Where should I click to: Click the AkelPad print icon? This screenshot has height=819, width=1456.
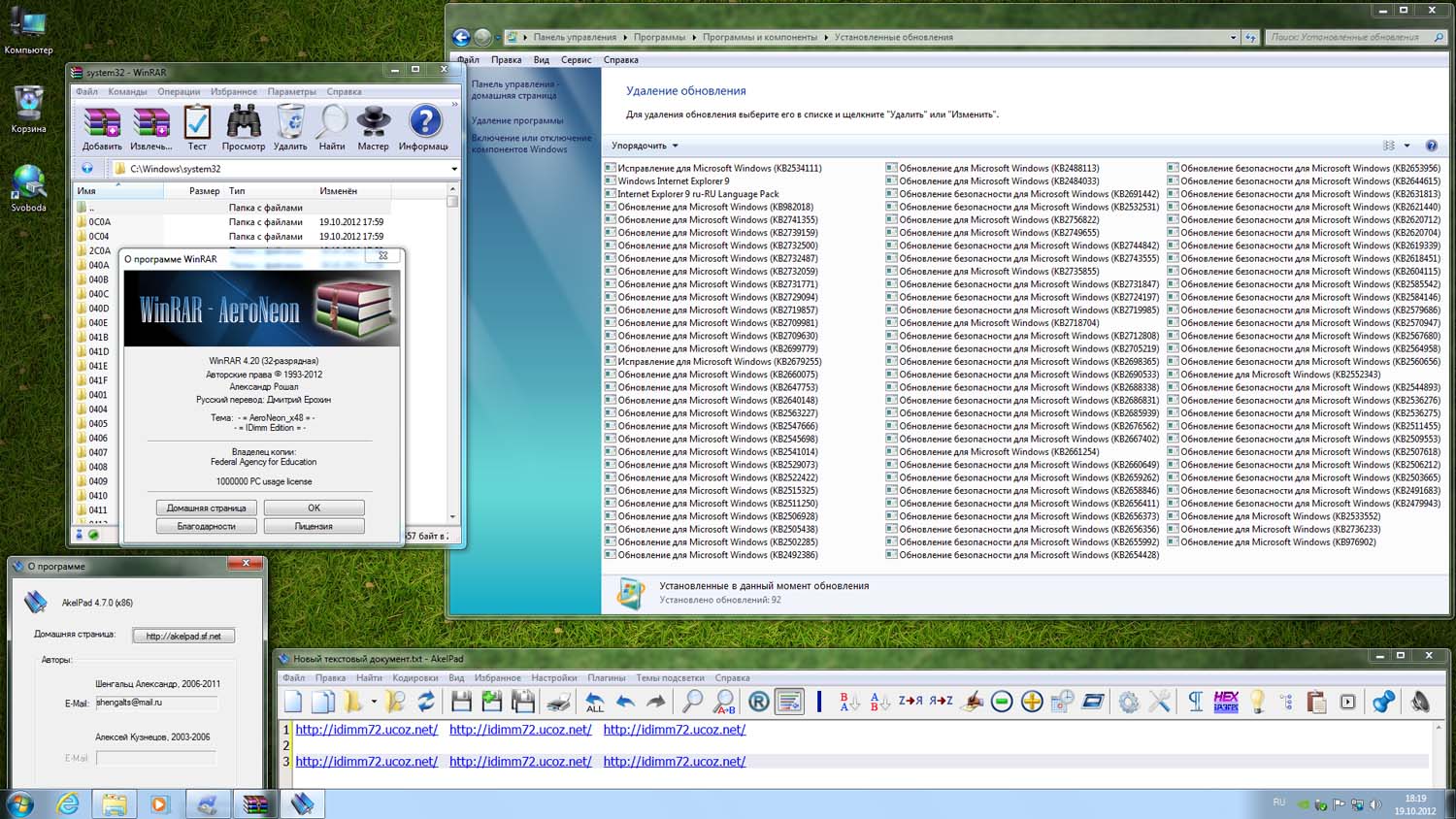[x=559, y=702]
